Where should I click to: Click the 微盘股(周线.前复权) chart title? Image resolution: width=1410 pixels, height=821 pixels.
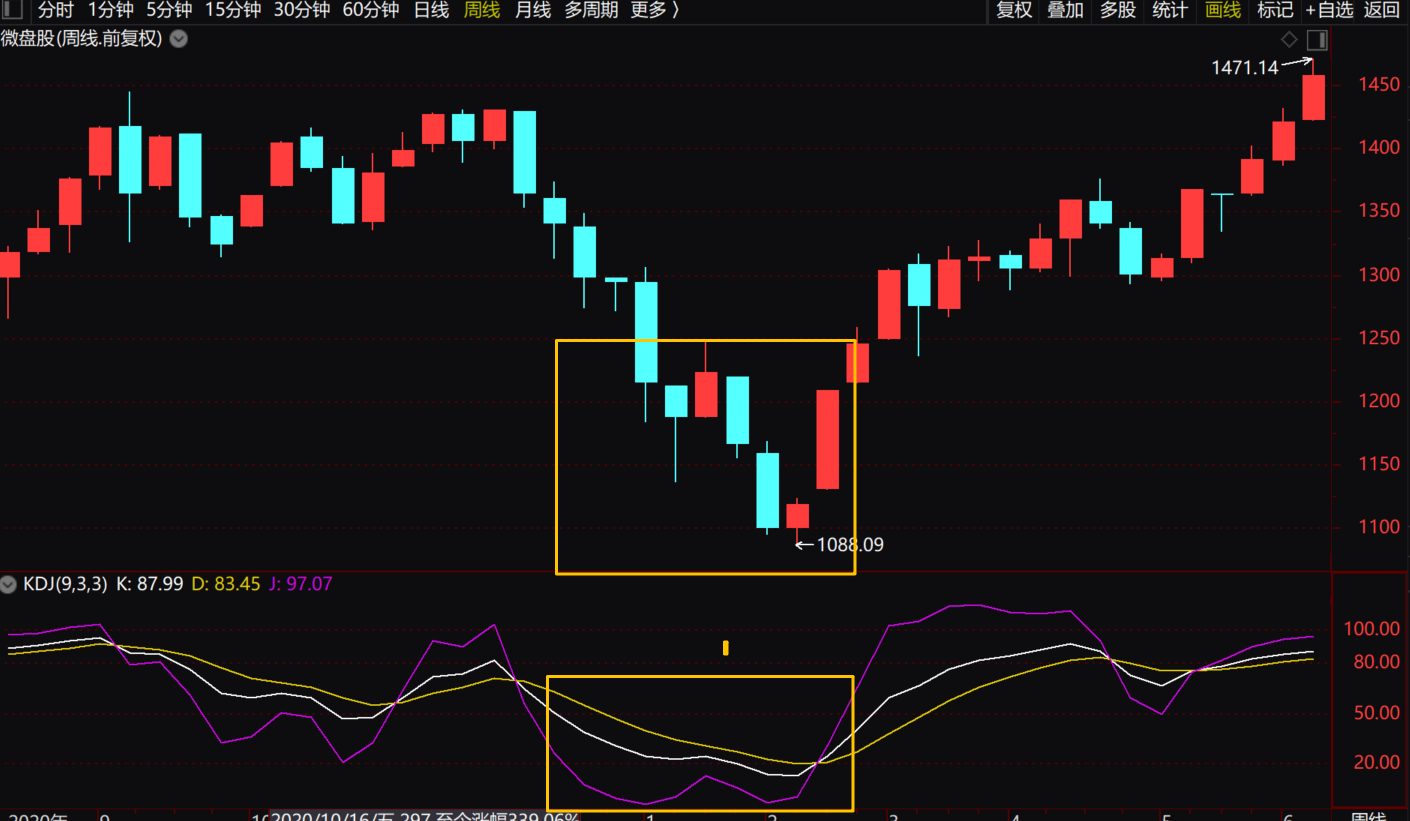81,39
